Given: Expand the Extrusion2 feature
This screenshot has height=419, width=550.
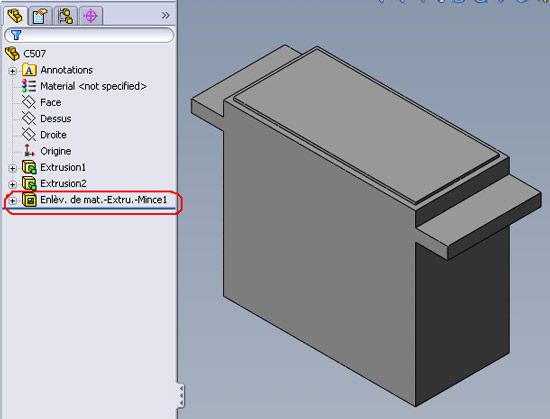Looking at the screenshot, I should point(13,184).
